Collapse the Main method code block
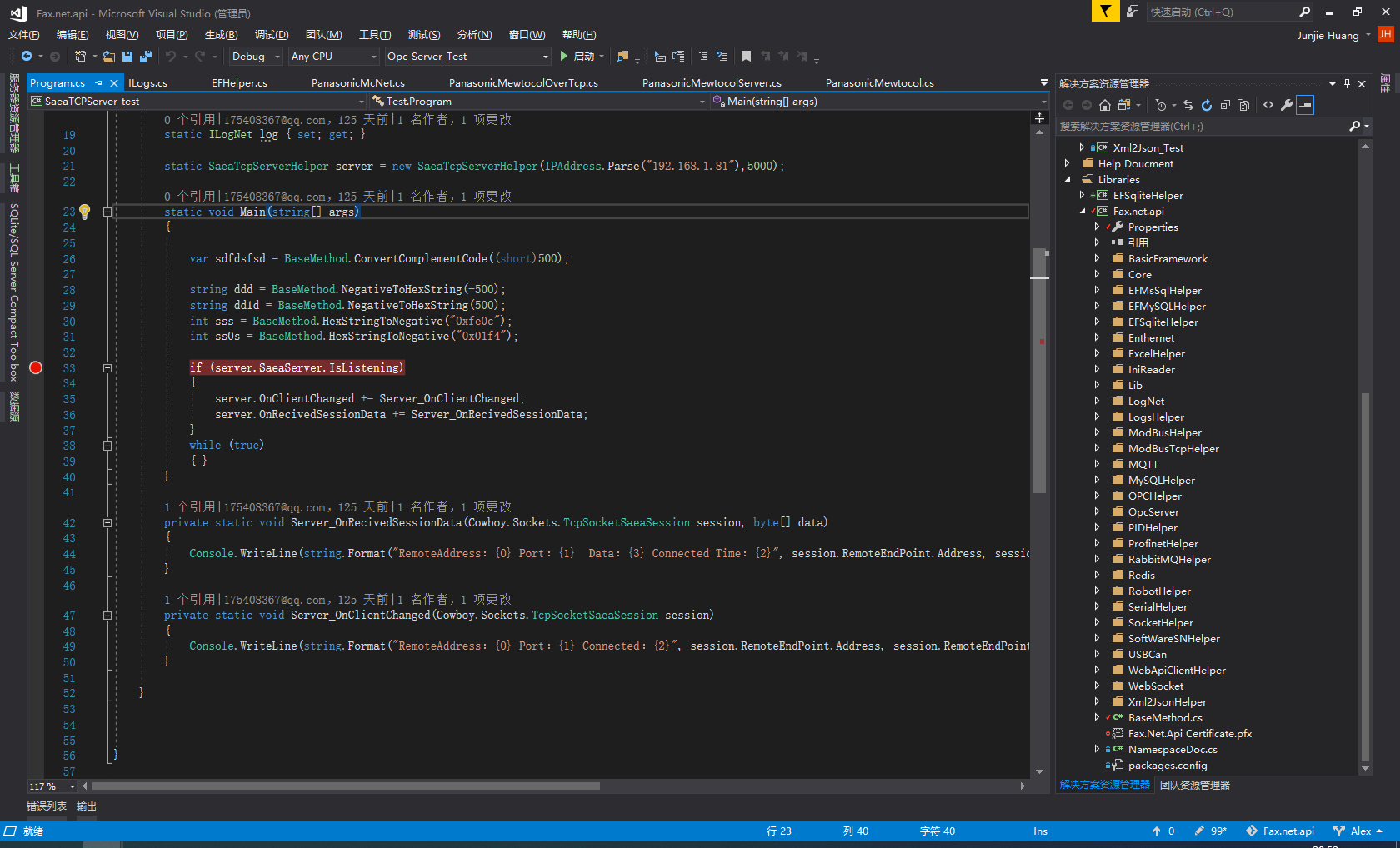The width and height of the screenshot is (1400, 848). [x=107, y=212]
